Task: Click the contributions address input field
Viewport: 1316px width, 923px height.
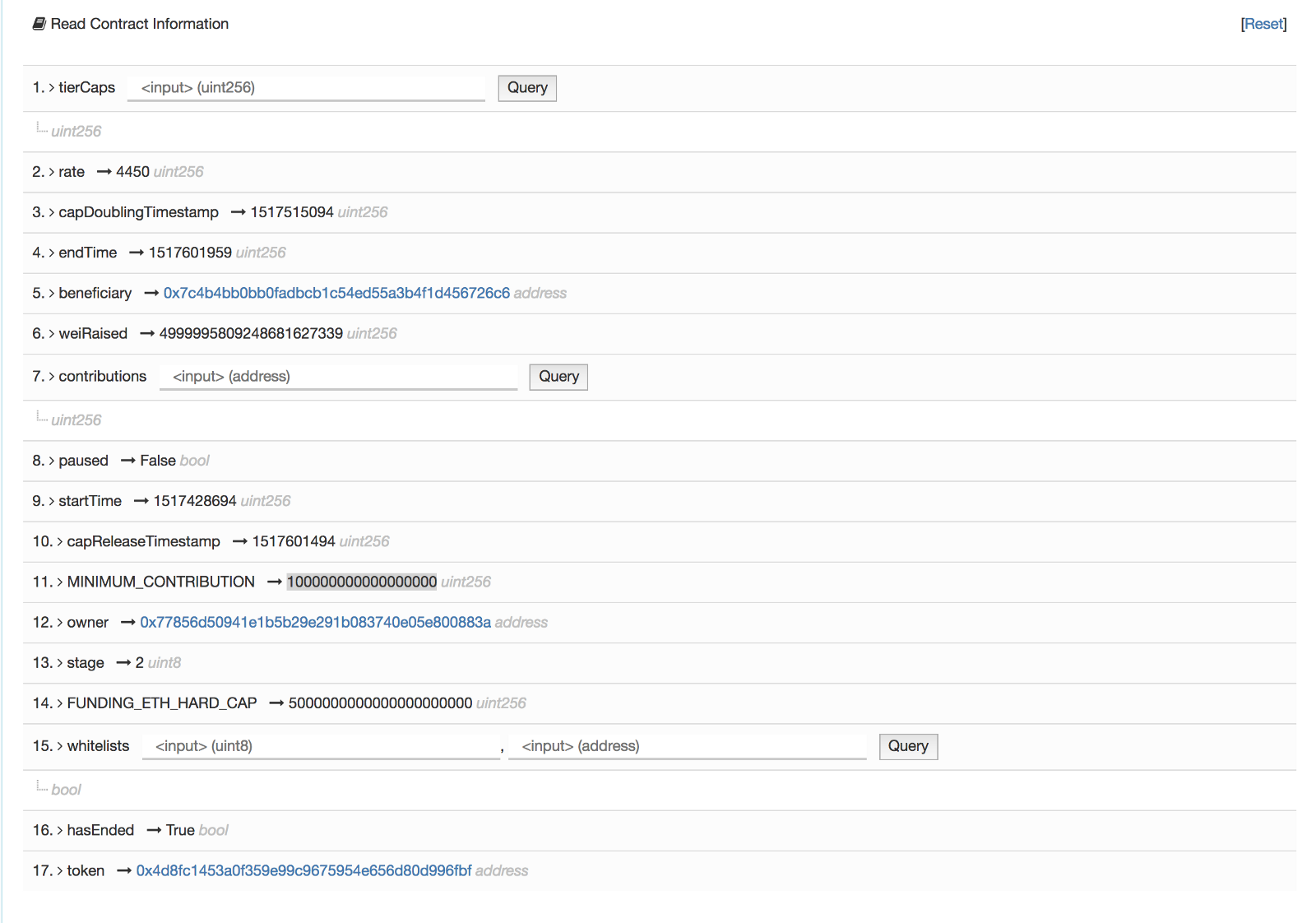Action: [x=338, y=377]
